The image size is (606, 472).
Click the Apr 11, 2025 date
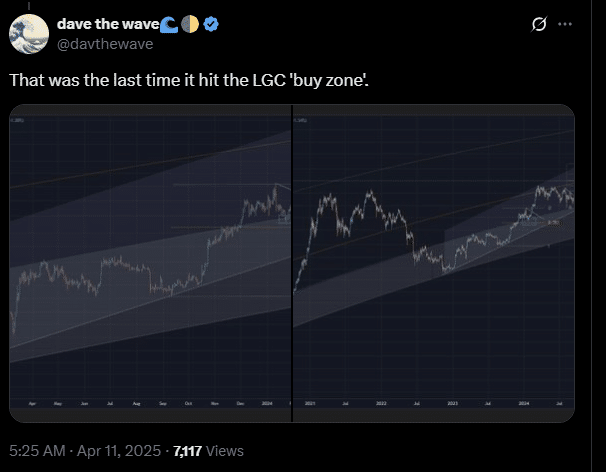[119, 451]
